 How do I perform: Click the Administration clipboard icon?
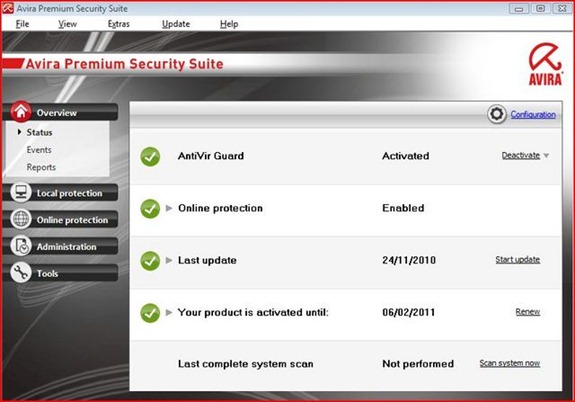pyautogui.click(x=21, y=246)
